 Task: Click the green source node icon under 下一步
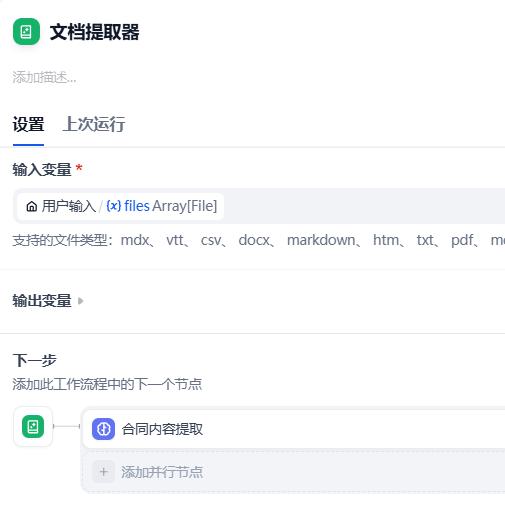(33, 427)
